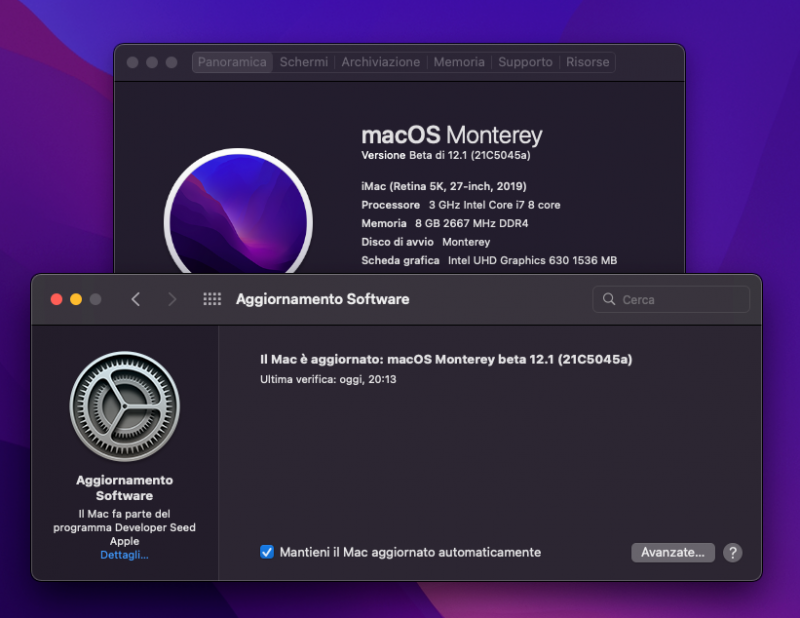Screen dimensions: 800x618
Task: Click the macOS Monterey logo image
Action: 238,211
